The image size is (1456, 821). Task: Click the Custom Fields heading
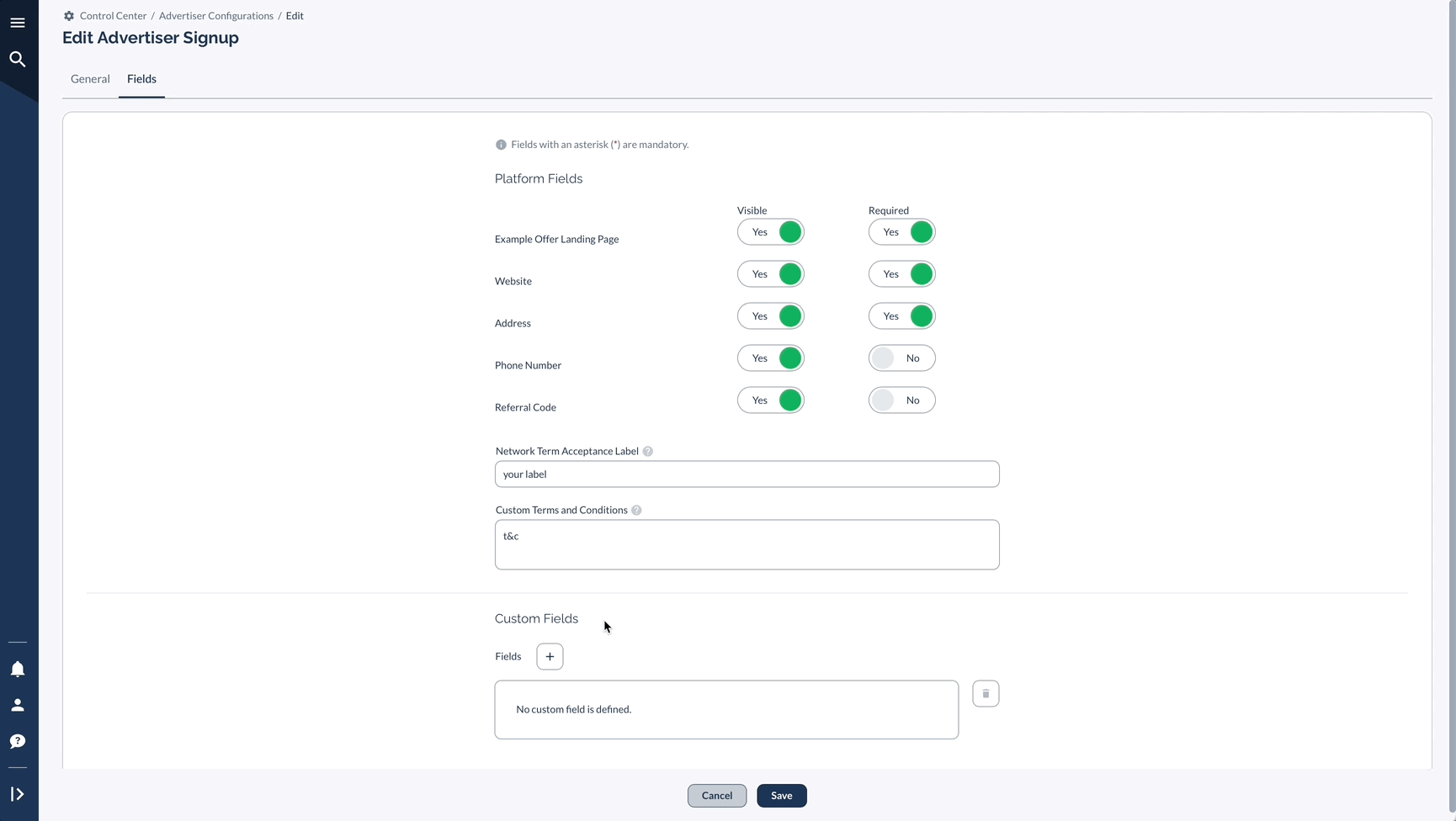point(536,619)
